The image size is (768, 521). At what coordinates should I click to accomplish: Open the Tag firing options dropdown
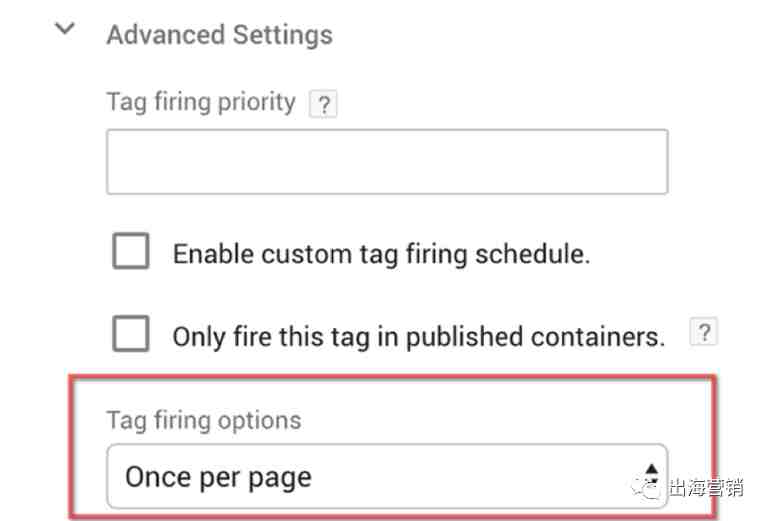(x=386, y=476)
